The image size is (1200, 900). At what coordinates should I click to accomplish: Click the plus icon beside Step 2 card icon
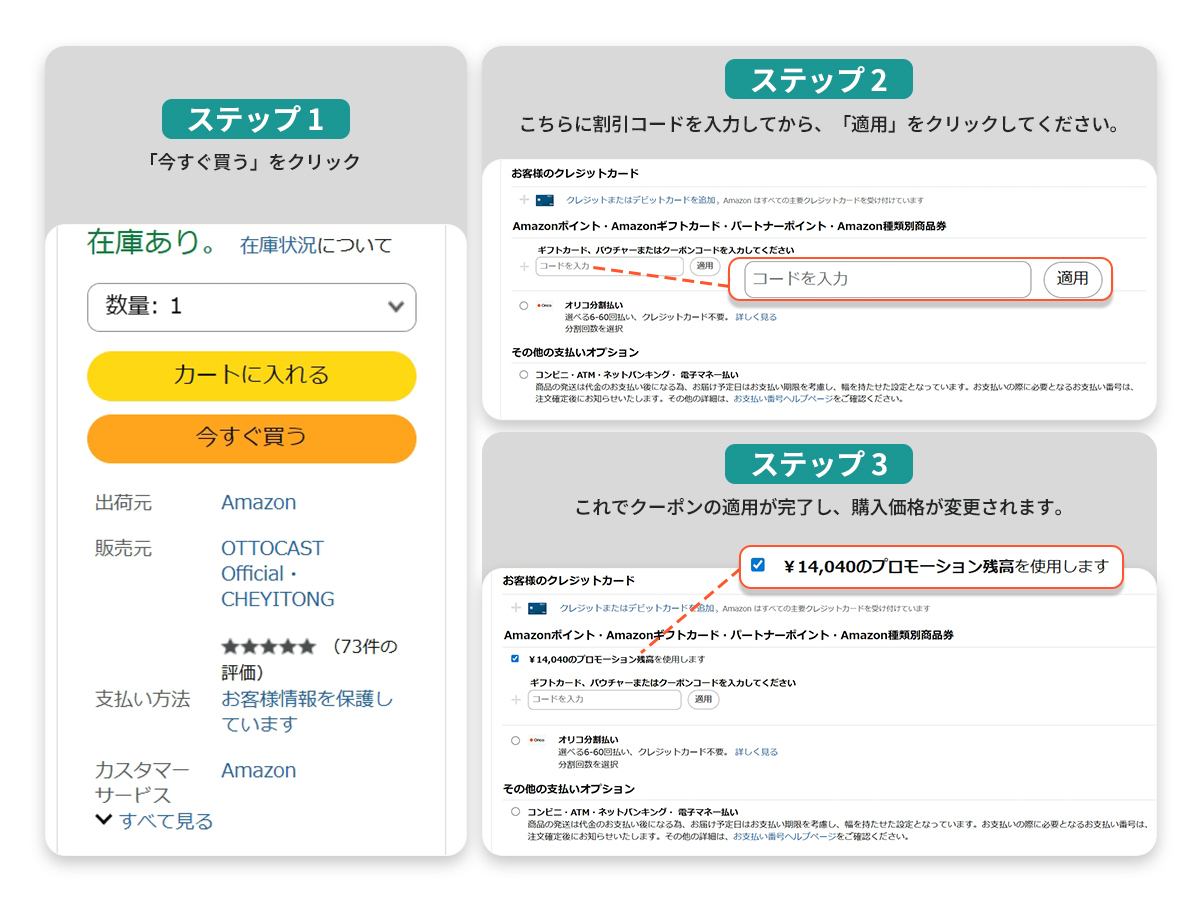523,200
